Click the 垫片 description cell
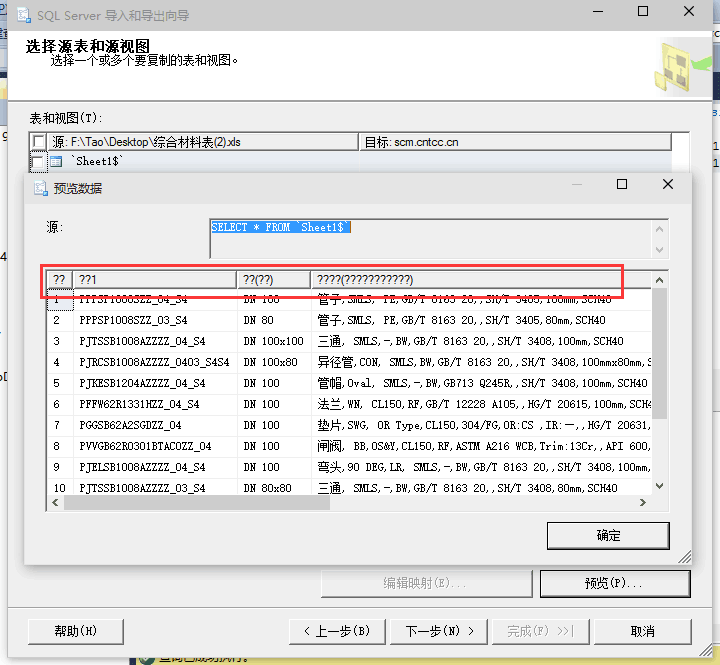The width and height of the screenshot is (720, 665). coord(481,425)
